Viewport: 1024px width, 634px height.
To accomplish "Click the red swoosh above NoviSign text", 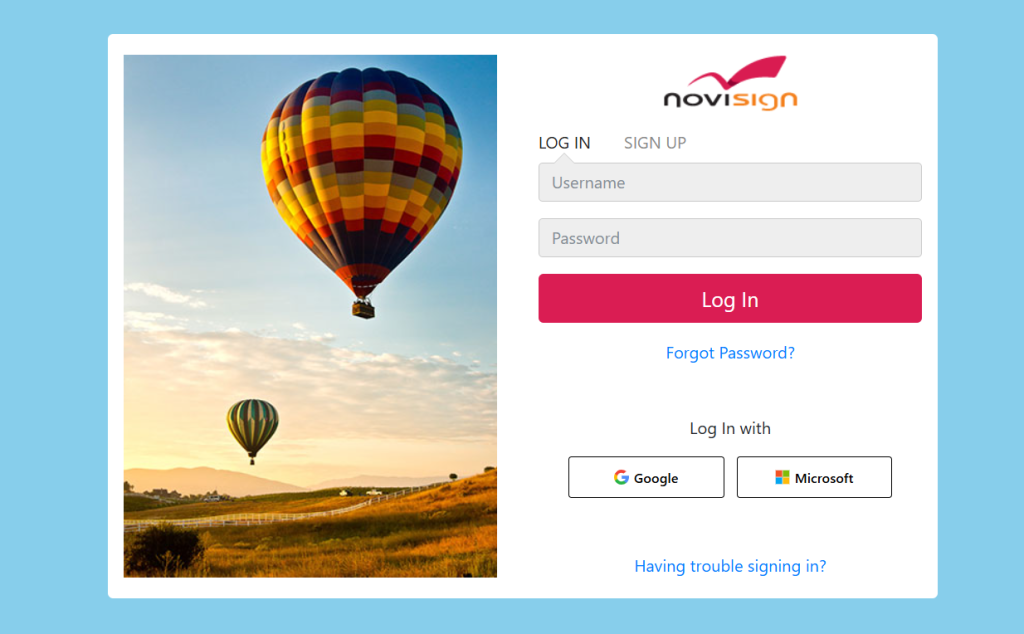I will point(738,72).
